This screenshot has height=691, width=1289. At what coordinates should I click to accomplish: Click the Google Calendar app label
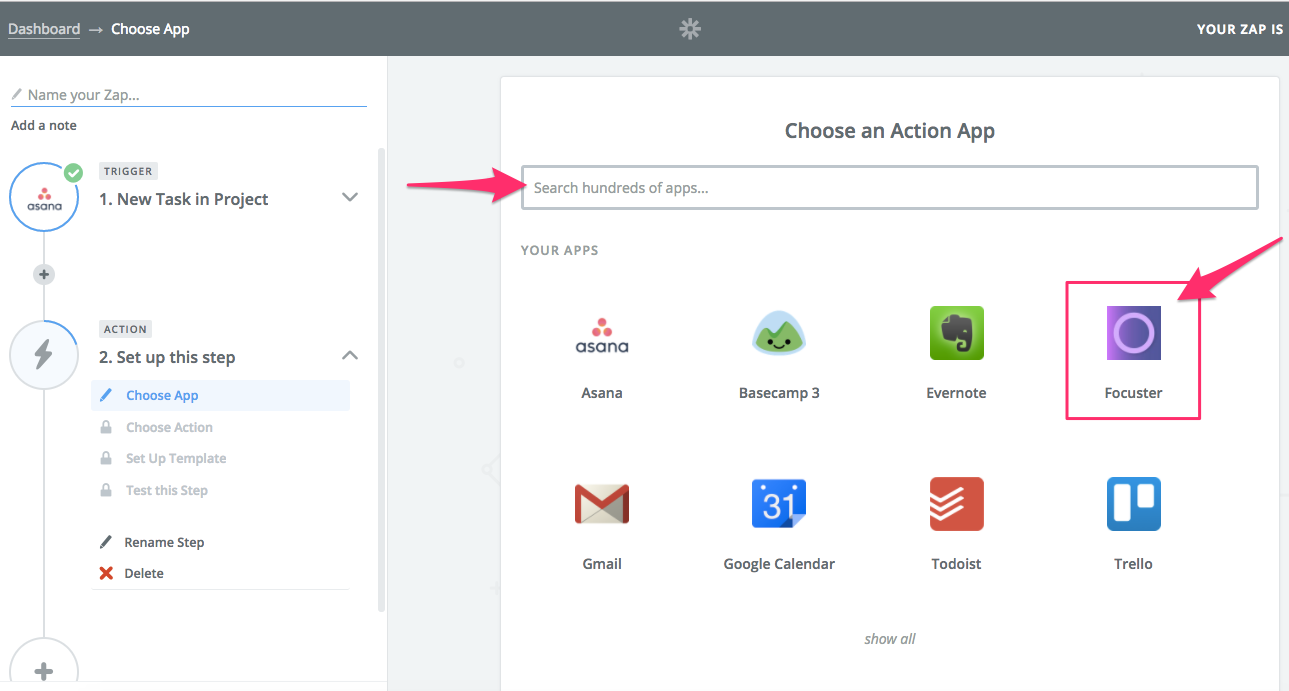pyautogui.click(x=779, y=564)
